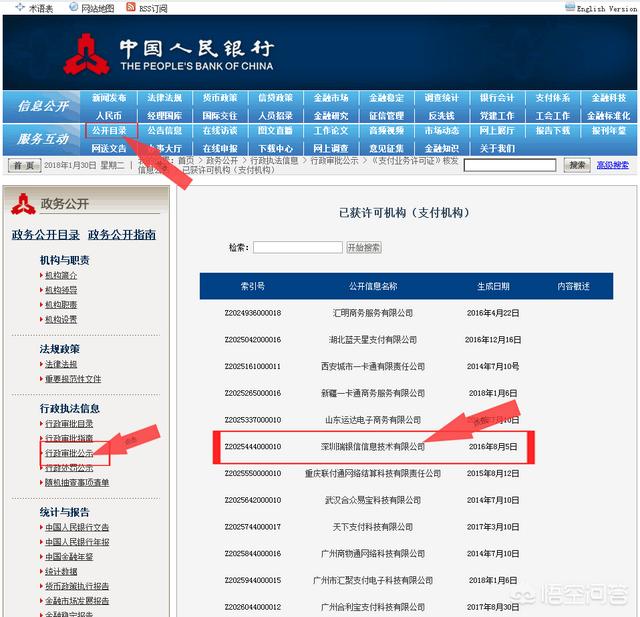
Task: Open the 政务公开指南 link
Action: coord(122,235)
